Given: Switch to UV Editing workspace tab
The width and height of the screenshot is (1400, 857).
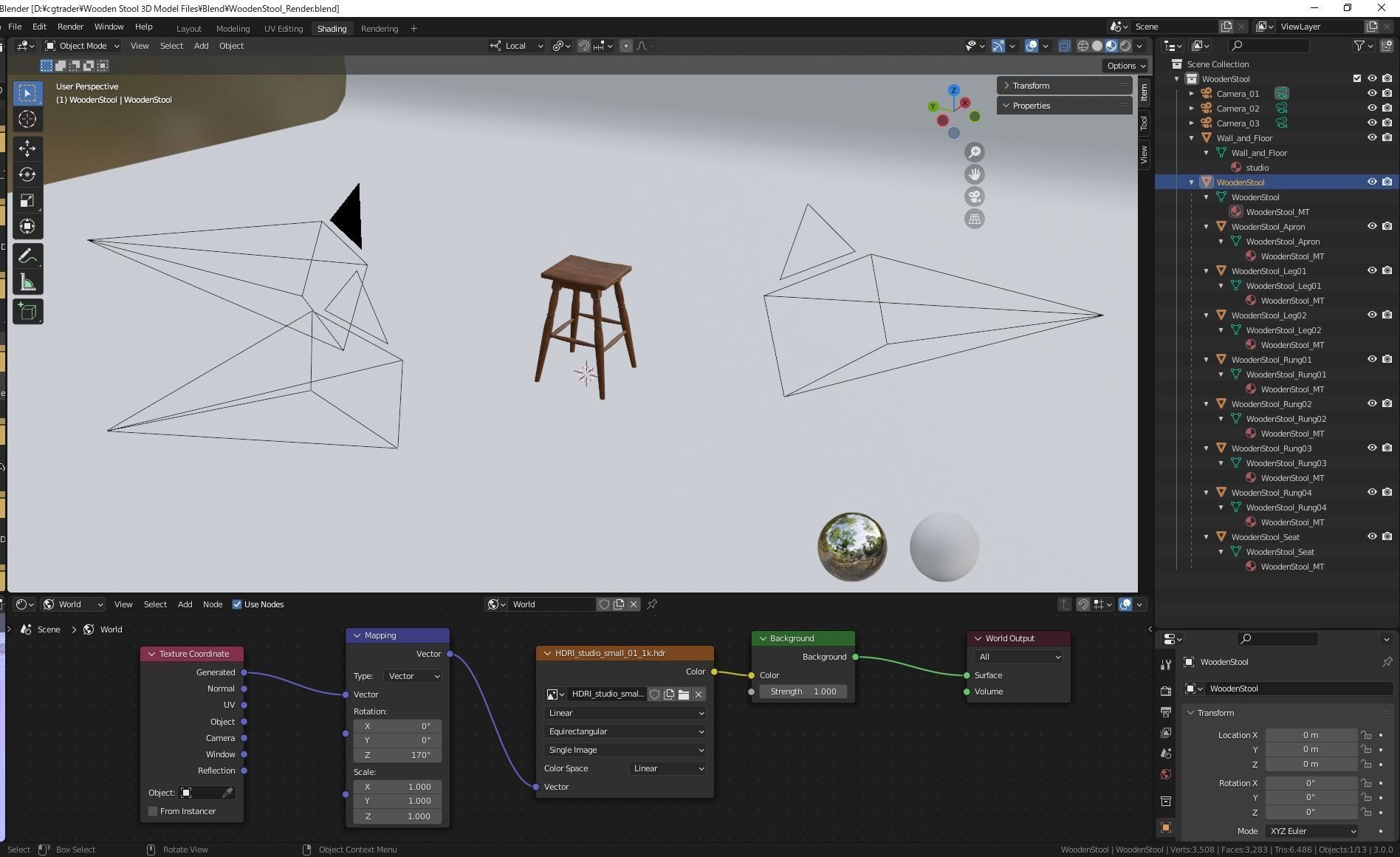Looking at the screenshot, I should tap(284, 29).
